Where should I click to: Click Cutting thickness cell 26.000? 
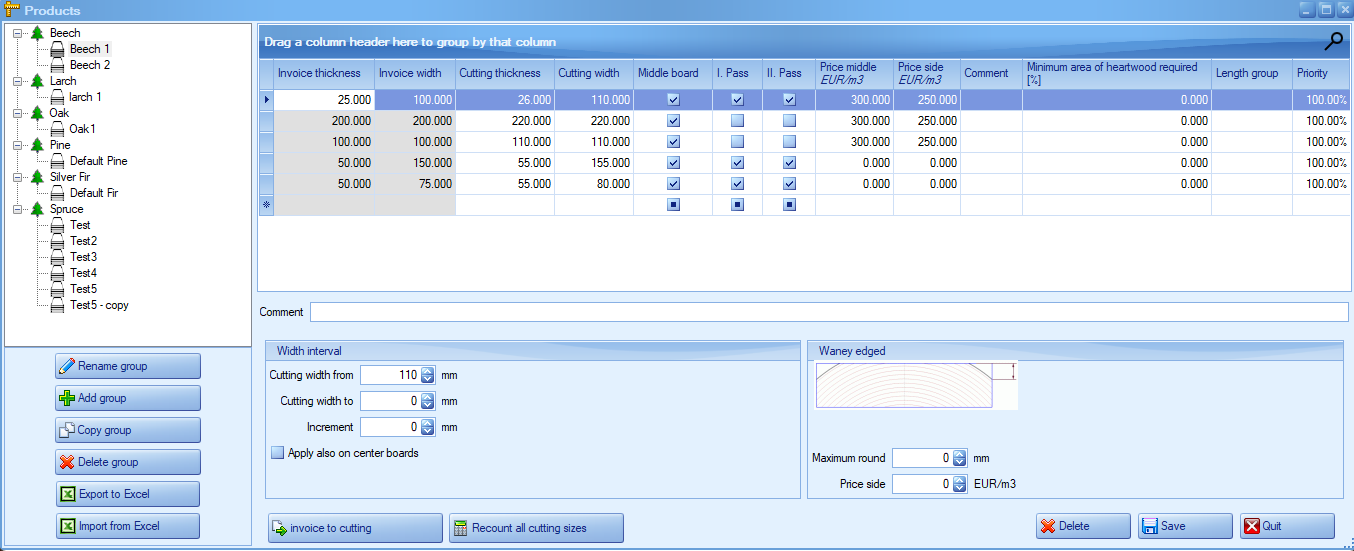(x=505, y=100)
